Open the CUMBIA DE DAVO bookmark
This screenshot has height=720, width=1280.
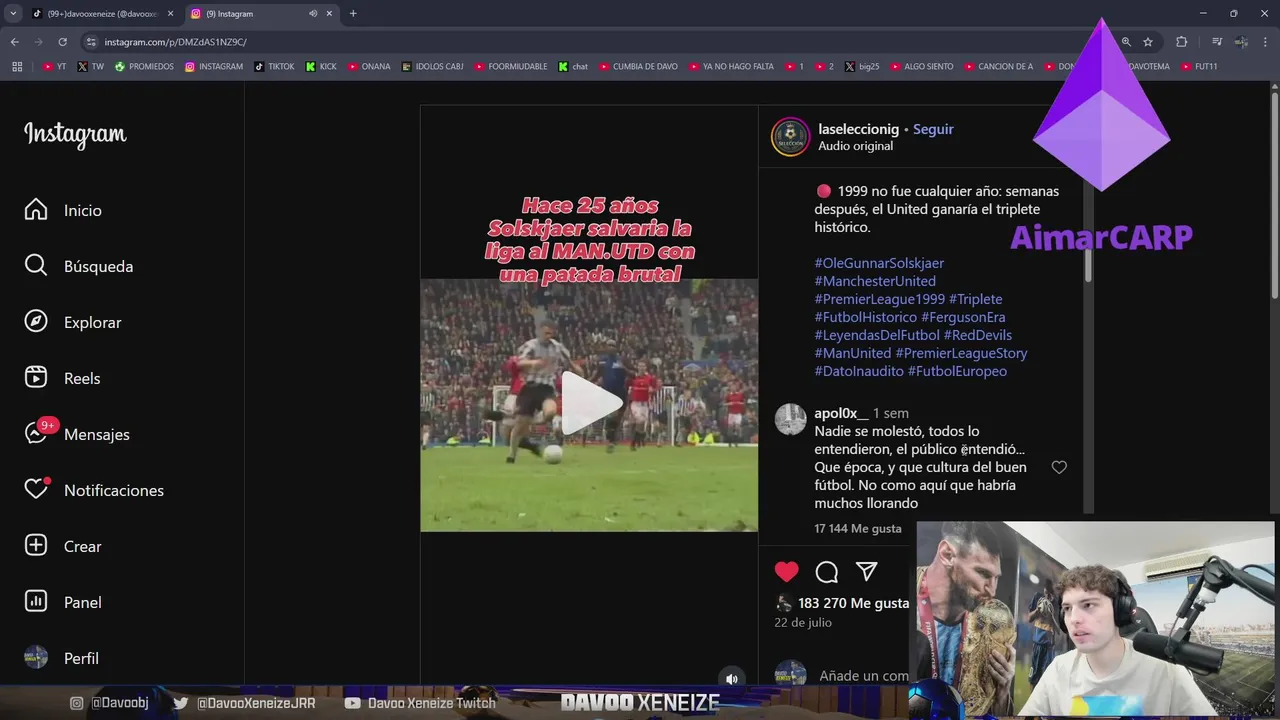[639, 66]
